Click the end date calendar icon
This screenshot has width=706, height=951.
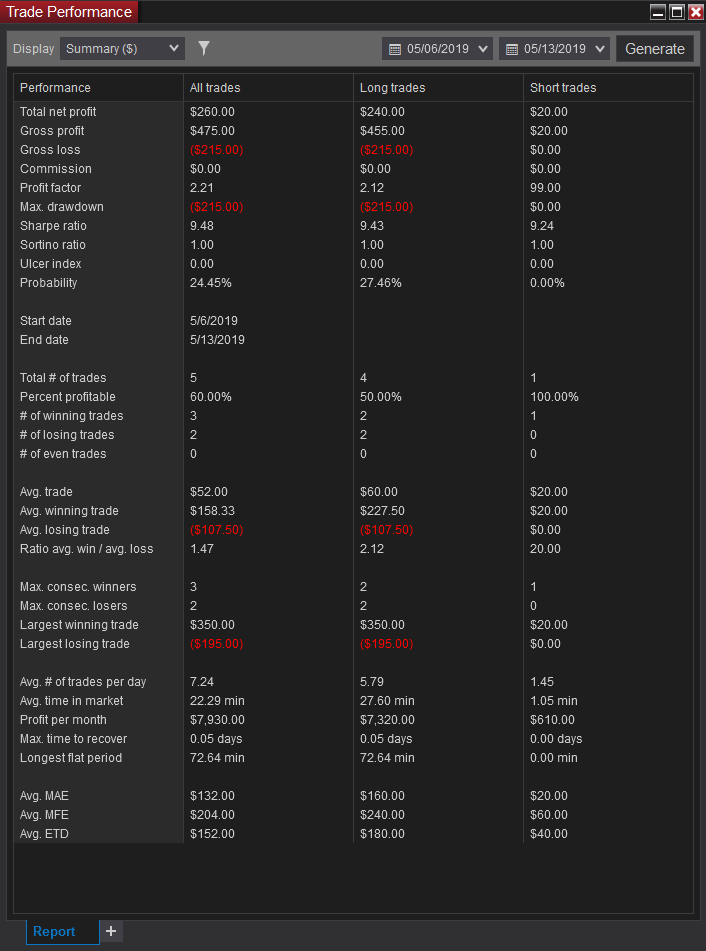512,49
